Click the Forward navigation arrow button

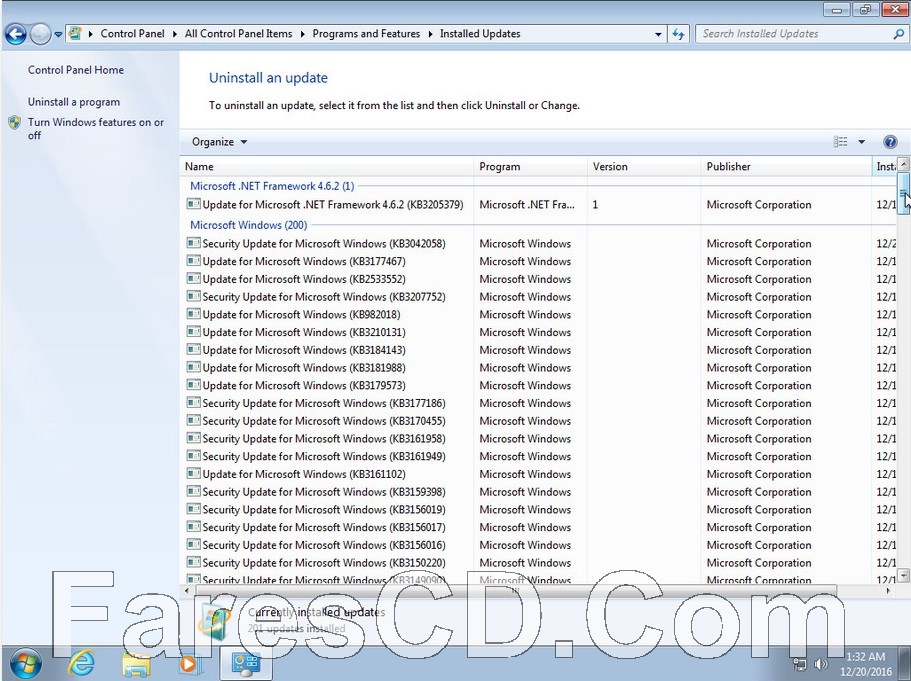click(x=40, y=34)
